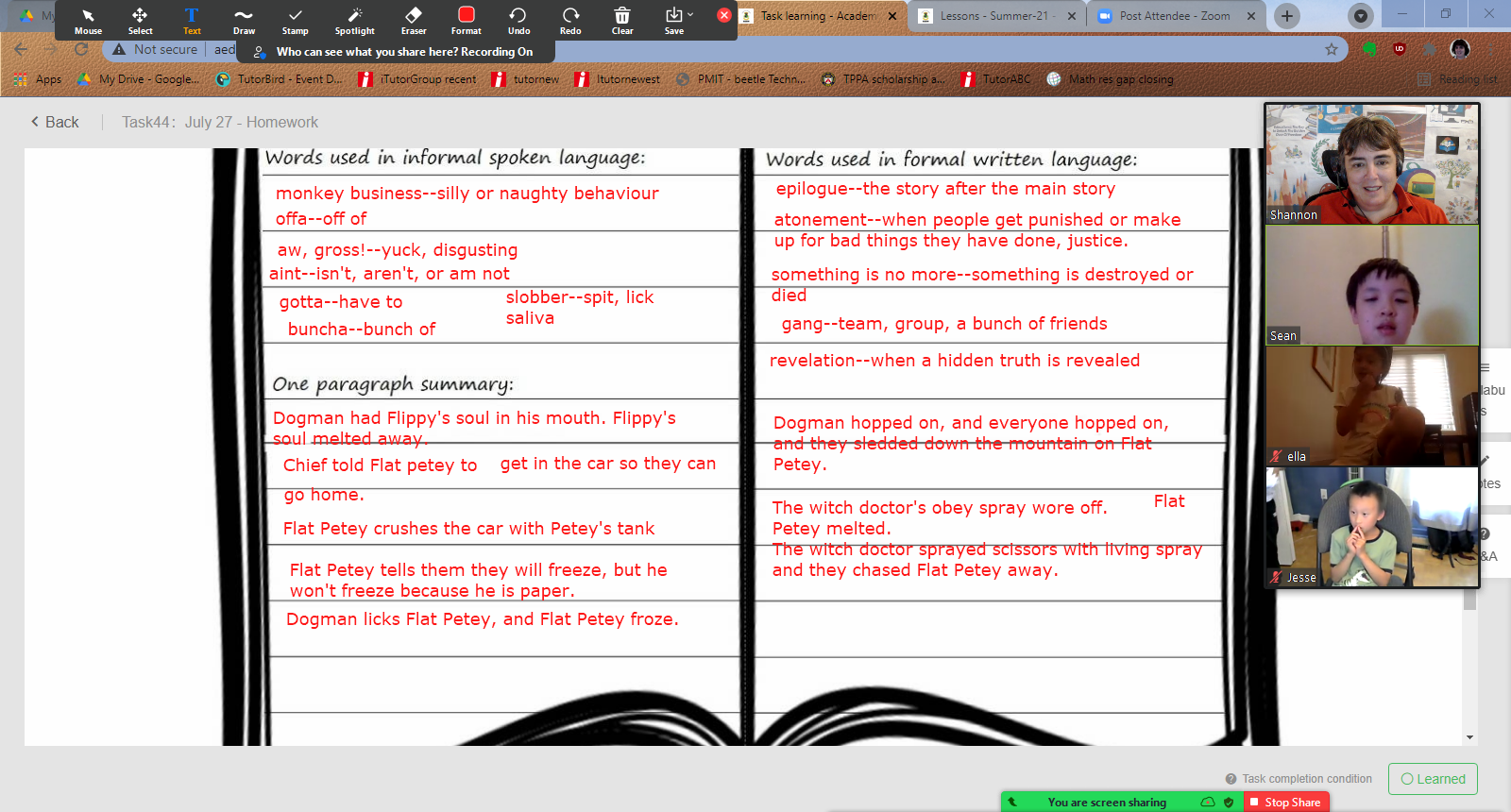Close the Task learning tab
The width and height of the screenshot is (1511, 812).
892,16
